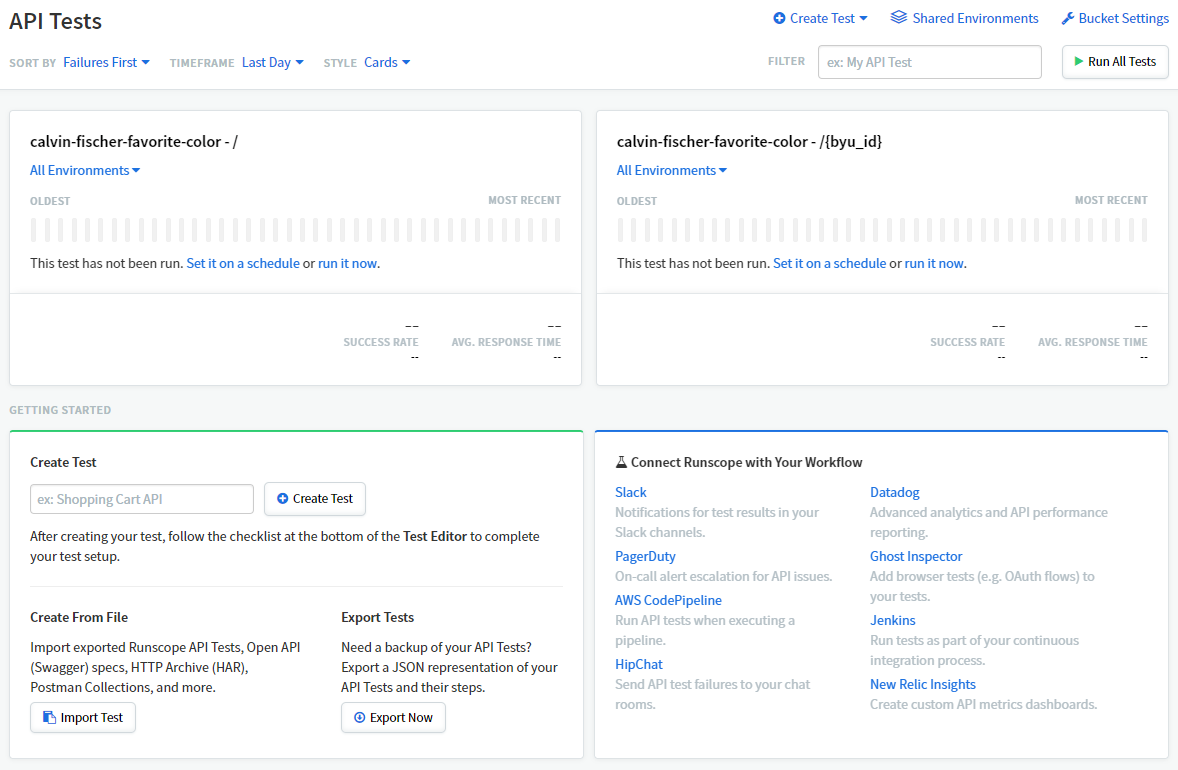
Task: Click the 'GETTING STARTED' section label
Action: click(60, 410)
